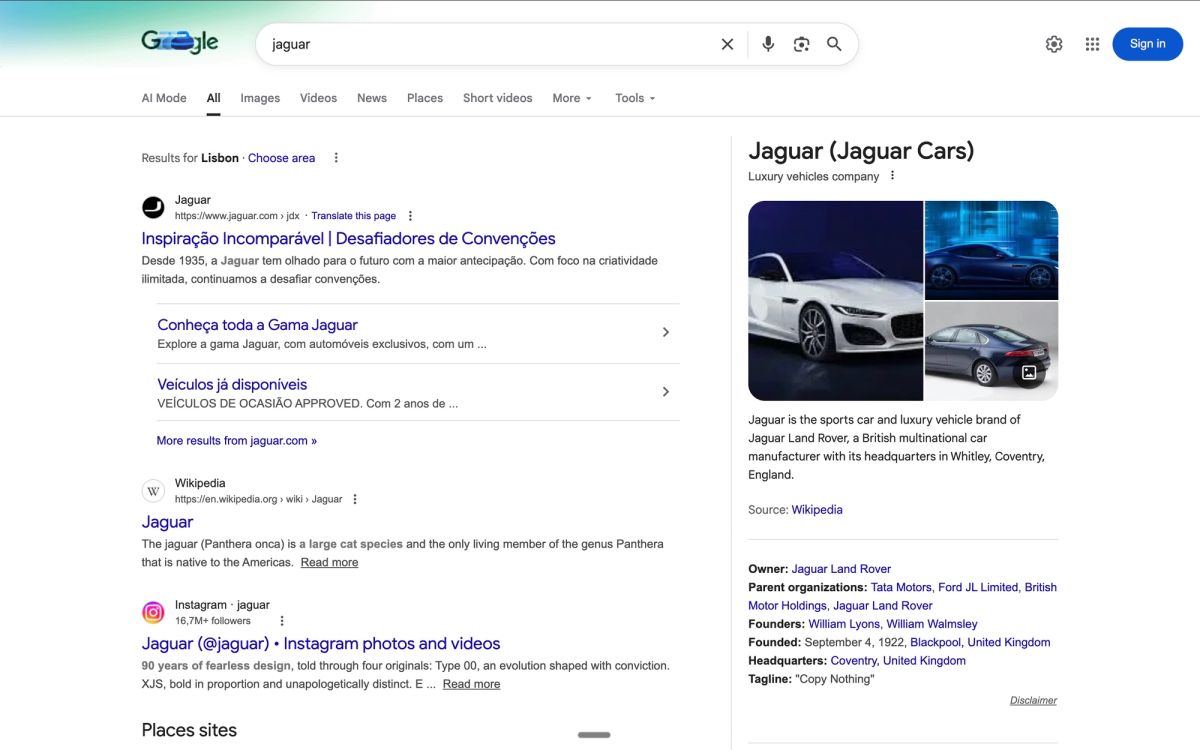The height and width of the screenshot is (750, 1200).
Task: Open three-dot menu next to Luxury vehicles company
Action: pyautogui.click(x=893, y=176)
